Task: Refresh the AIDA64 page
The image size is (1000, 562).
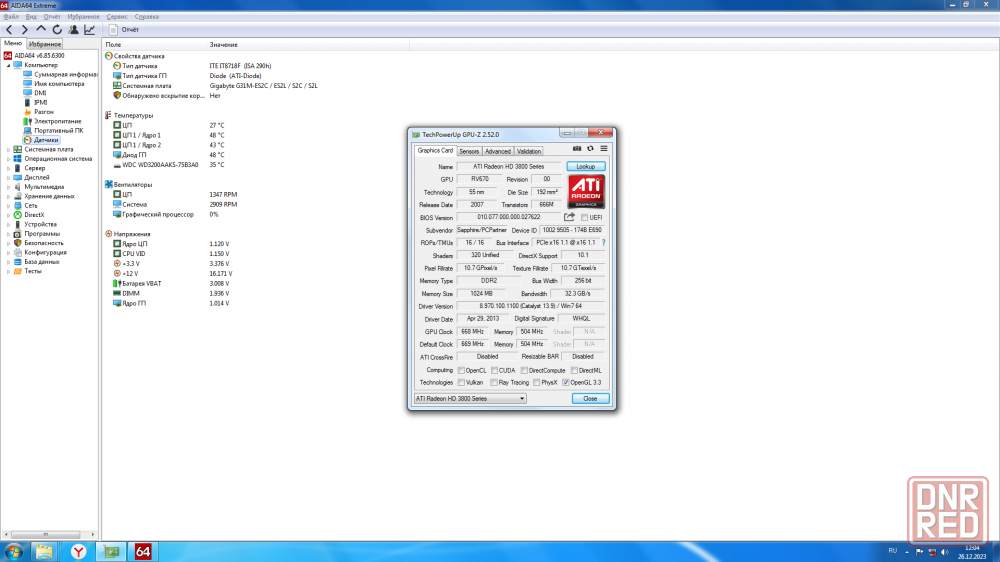Action: [57, 29]
